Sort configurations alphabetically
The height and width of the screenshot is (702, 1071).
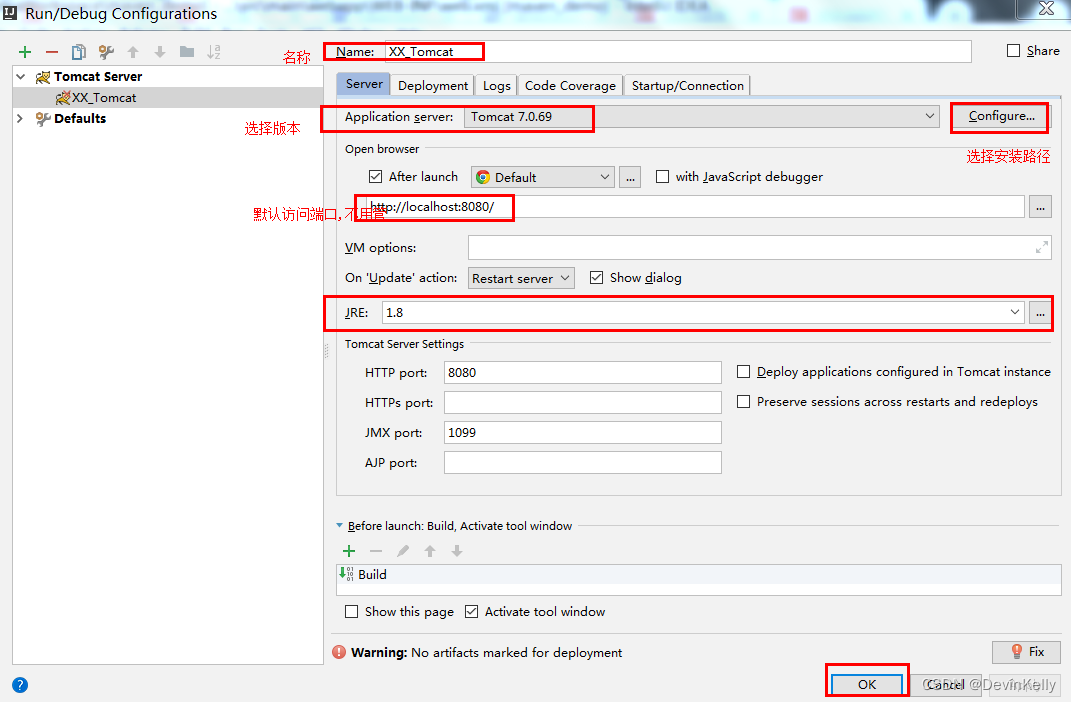[x=214, y=52]
